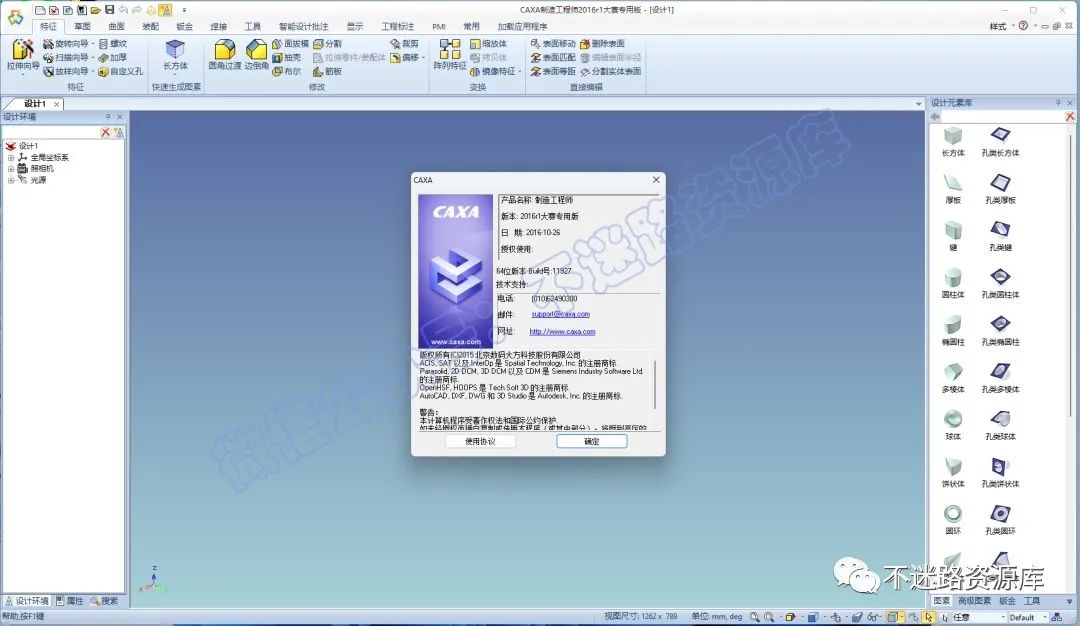
Task: Click the 抽壳 shell tool
Action: coord(287,57)
